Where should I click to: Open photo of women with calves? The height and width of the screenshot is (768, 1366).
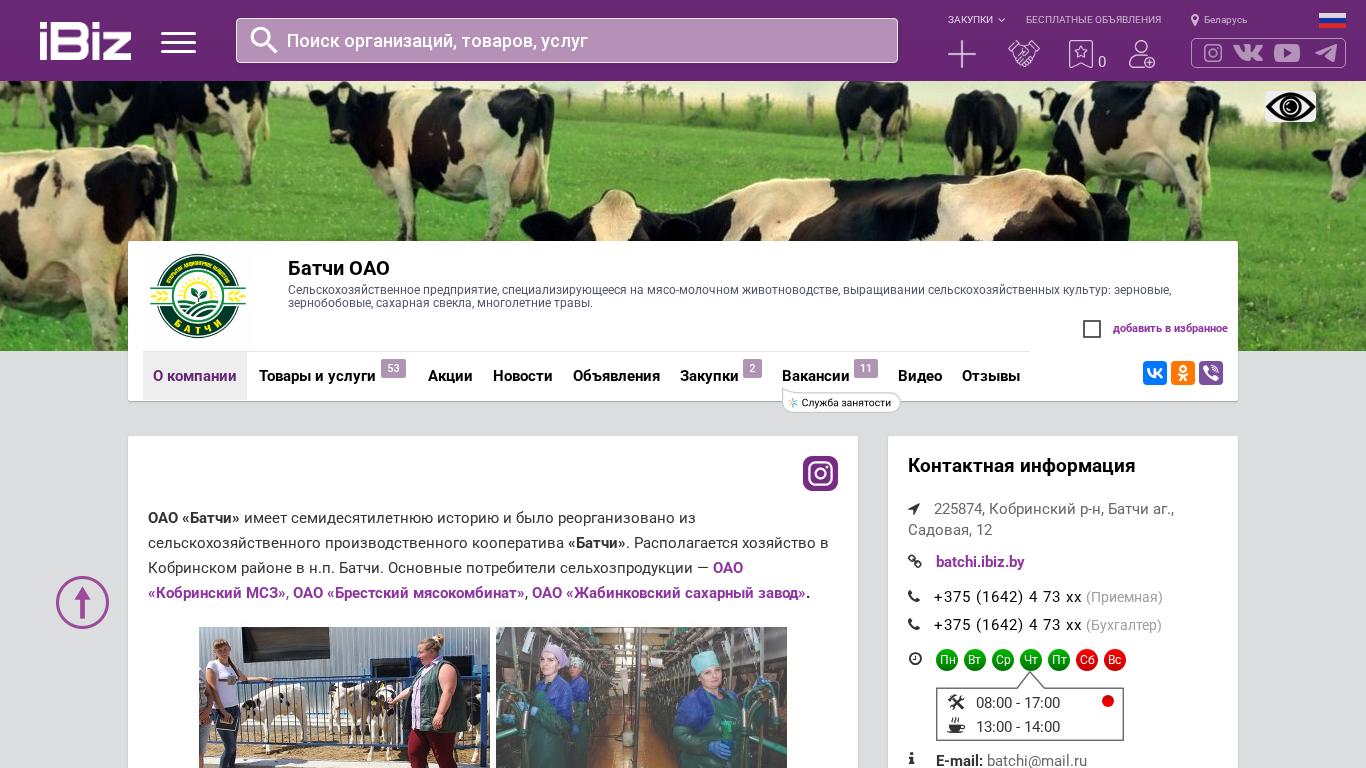[x=344, y=697]
